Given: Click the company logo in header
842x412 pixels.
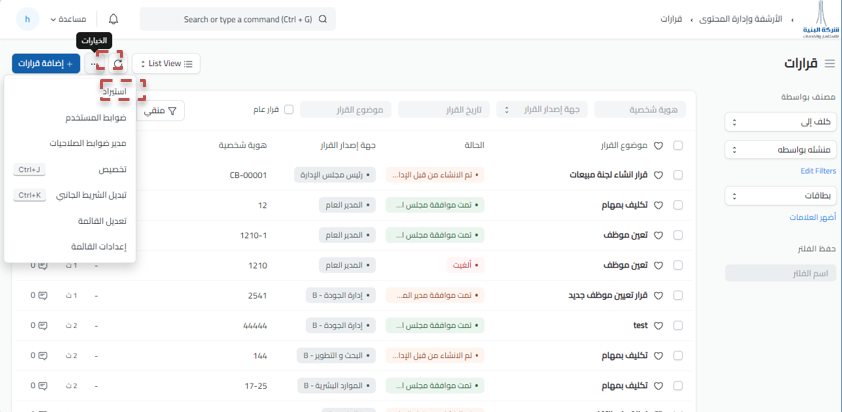Looking at the screenshot, I should point(821,21).
